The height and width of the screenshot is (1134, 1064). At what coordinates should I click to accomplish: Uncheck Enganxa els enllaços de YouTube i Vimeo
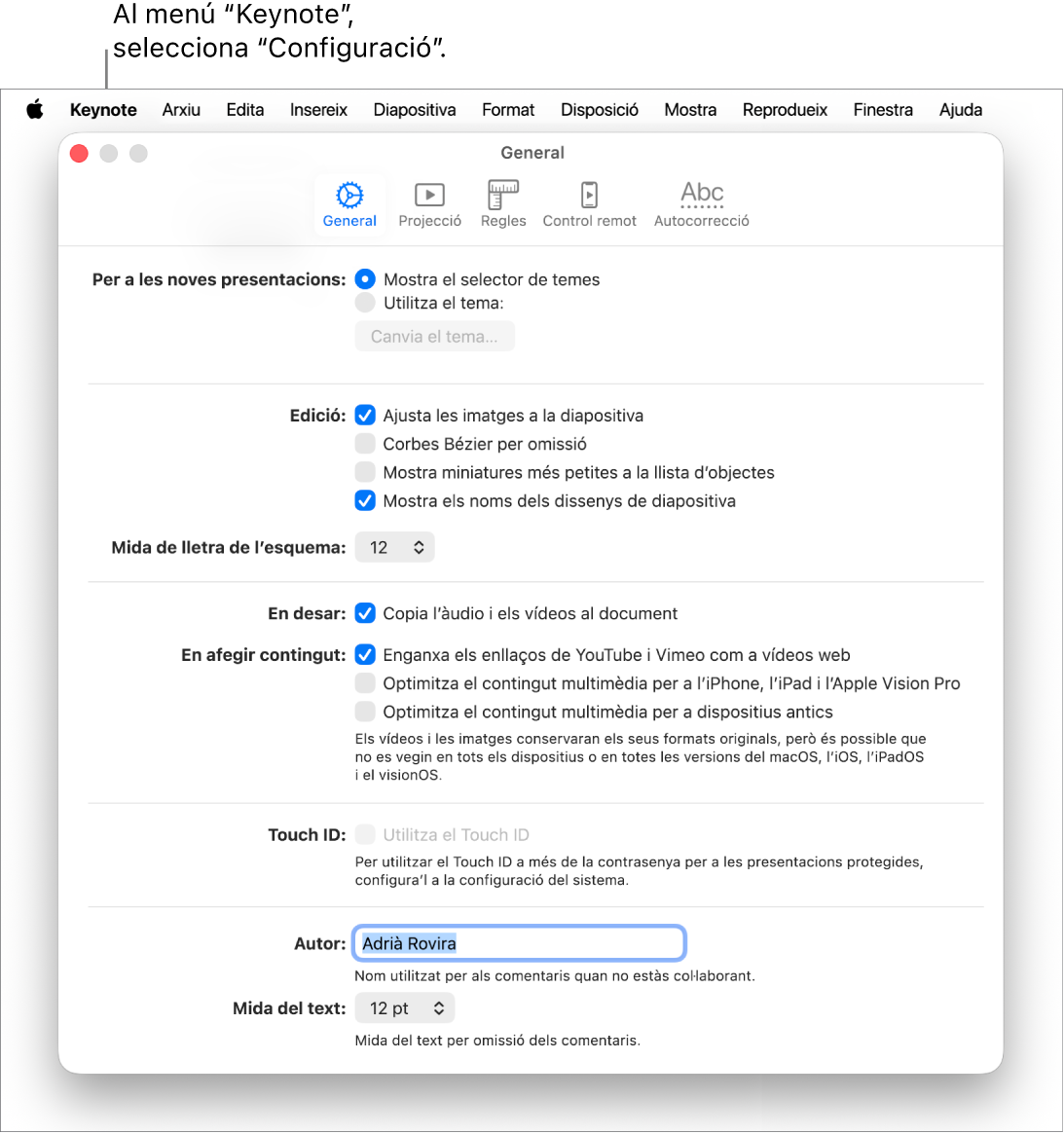(x=365, y=654)
